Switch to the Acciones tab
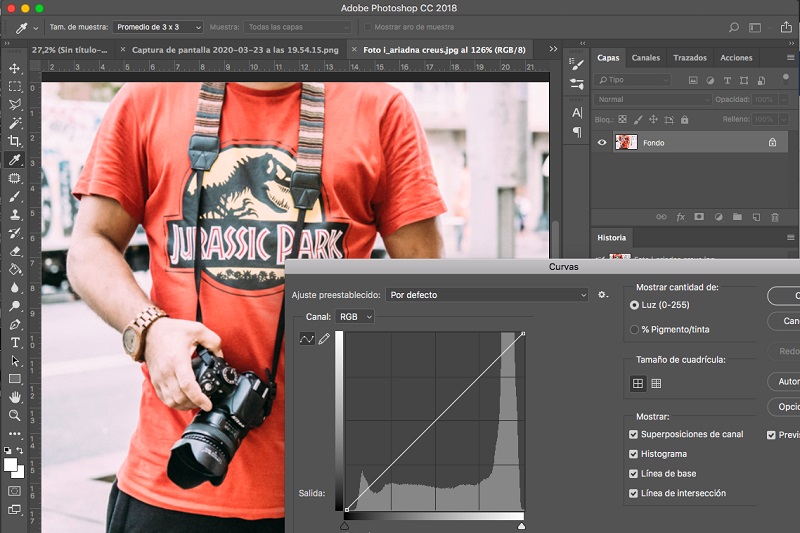The width and height of the screenshot is (800, 533). click(x=736, y=58)
